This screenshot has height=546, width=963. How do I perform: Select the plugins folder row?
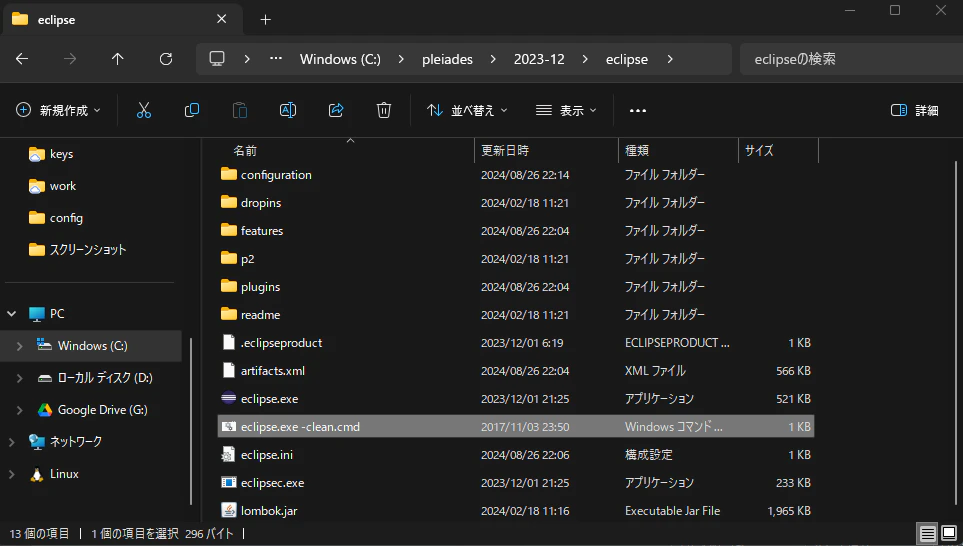(516, 287)
